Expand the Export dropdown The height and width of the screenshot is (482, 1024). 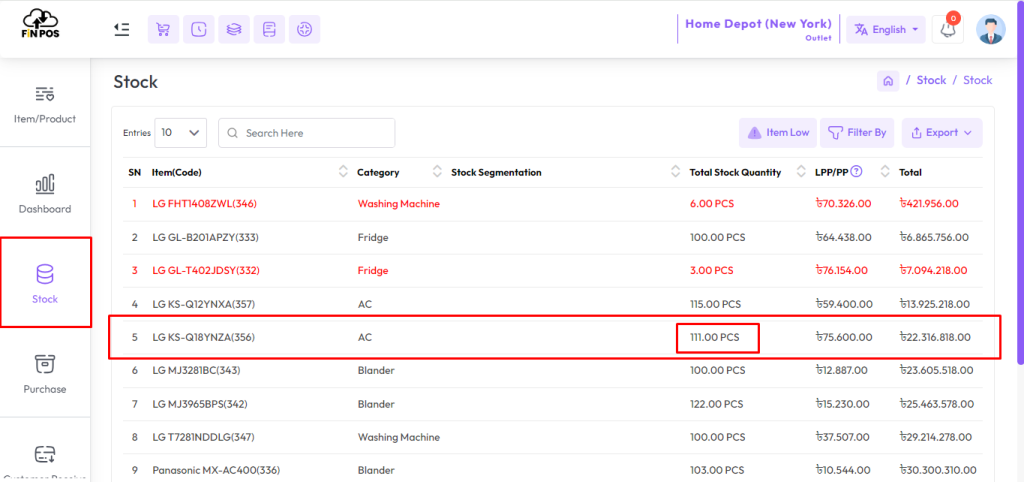coord(942,133)
